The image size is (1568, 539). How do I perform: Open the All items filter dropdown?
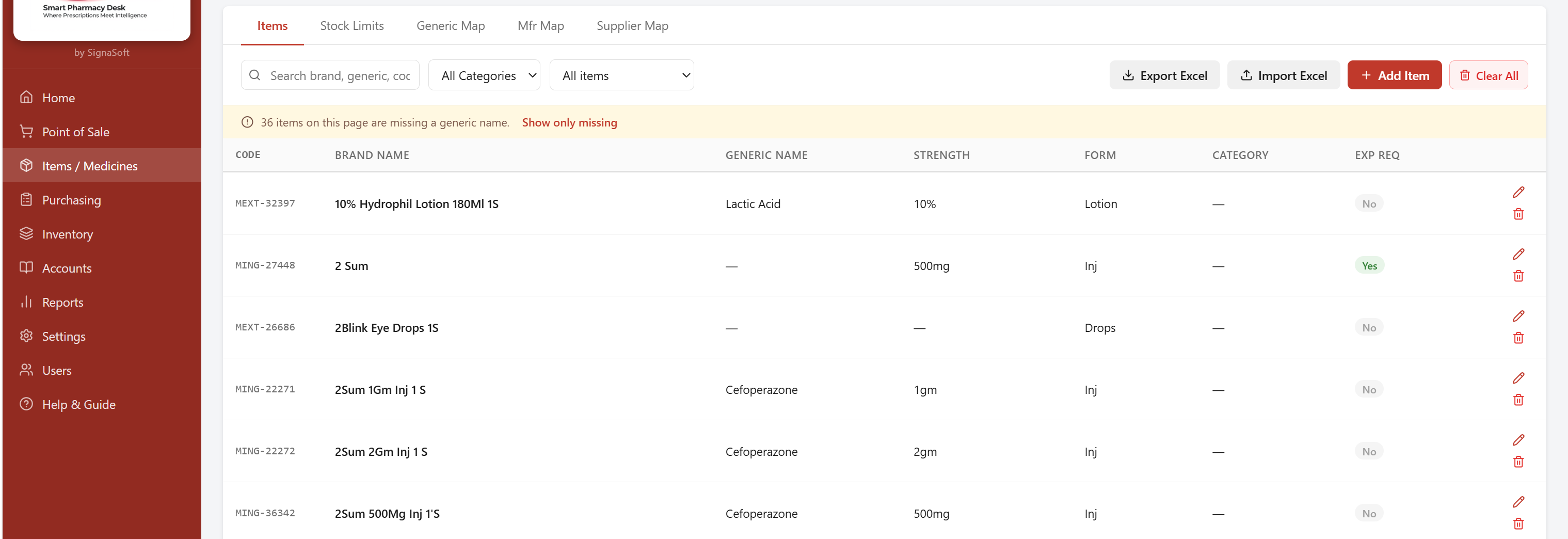[621, 75]
